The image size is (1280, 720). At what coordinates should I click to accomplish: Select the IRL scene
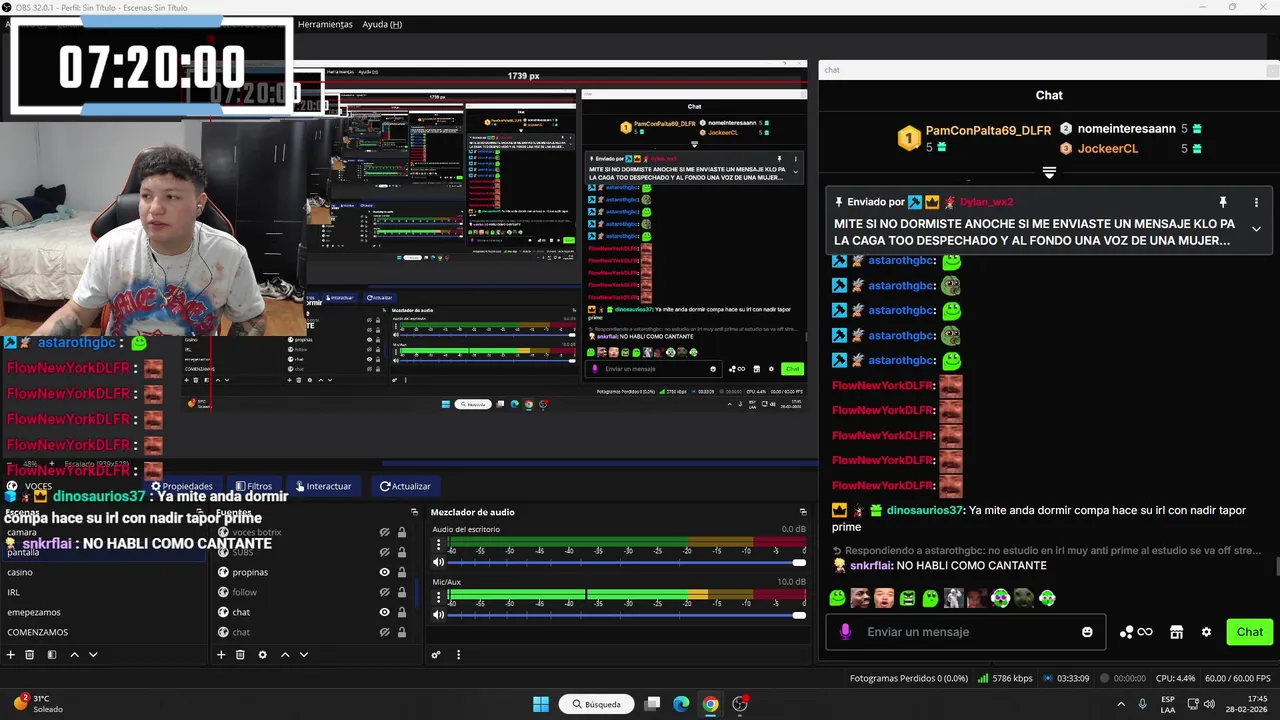tap(105, 592)
